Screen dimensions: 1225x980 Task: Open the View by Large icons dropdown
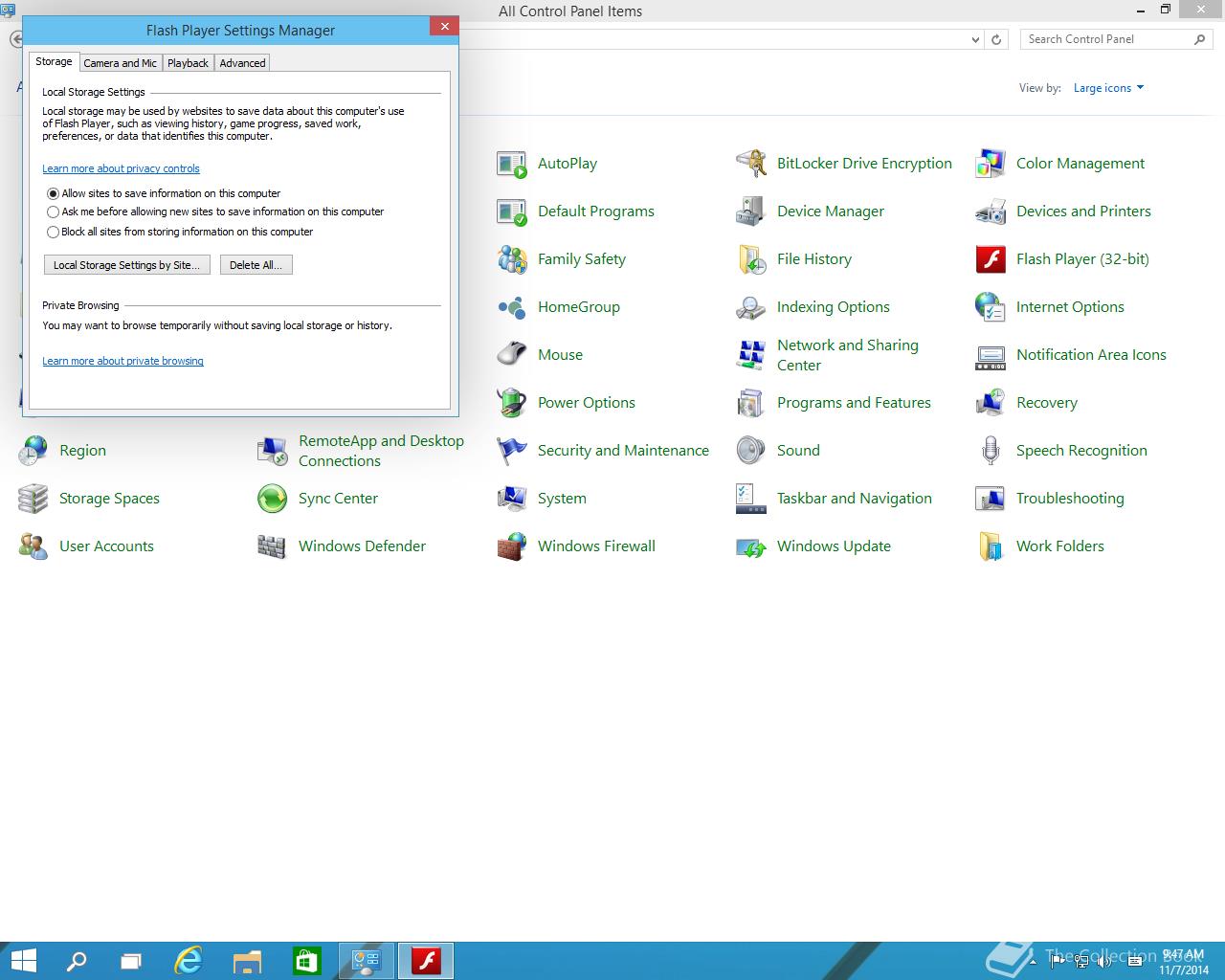coord(1108,88)
